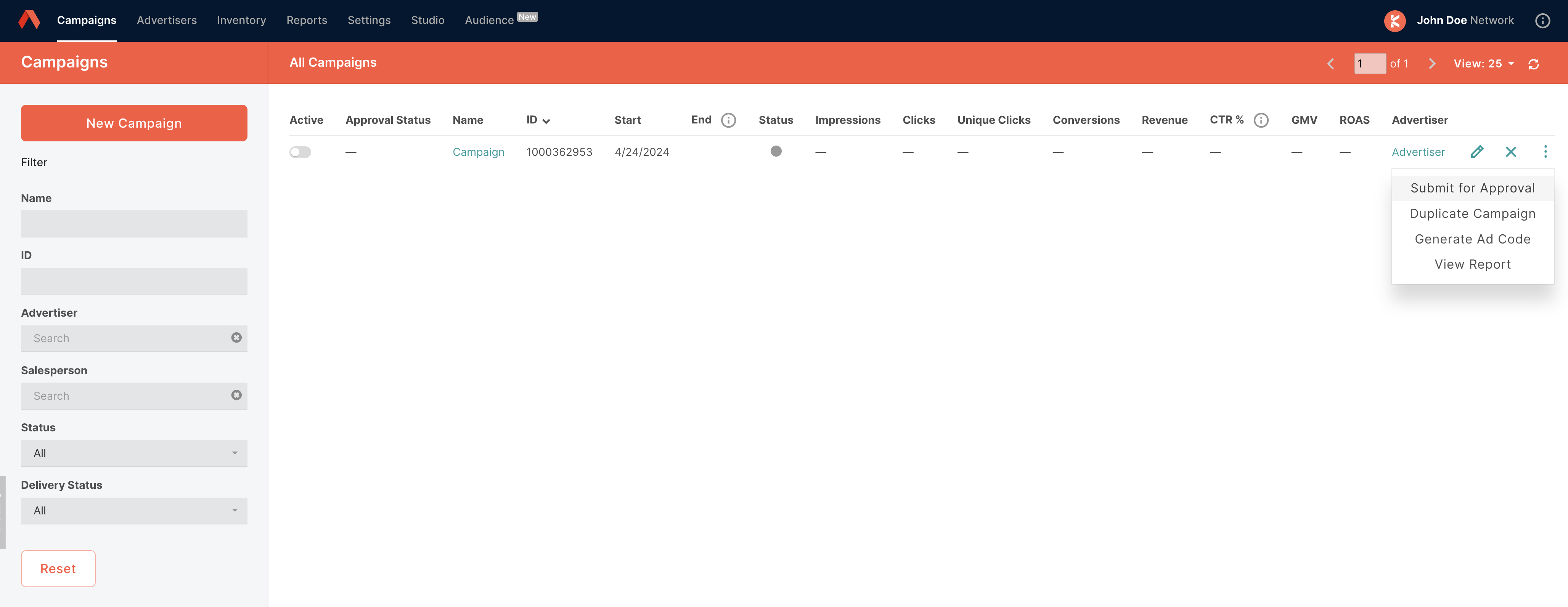Click the info icon next to CTR % column
The height and width of the screenshot is (607, 1568).
1261,120
